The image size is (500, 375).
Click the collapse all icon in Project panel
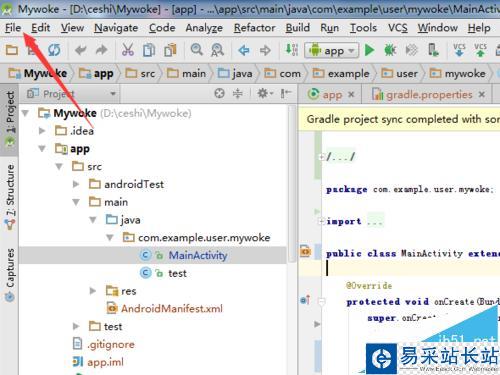point(237,93)
